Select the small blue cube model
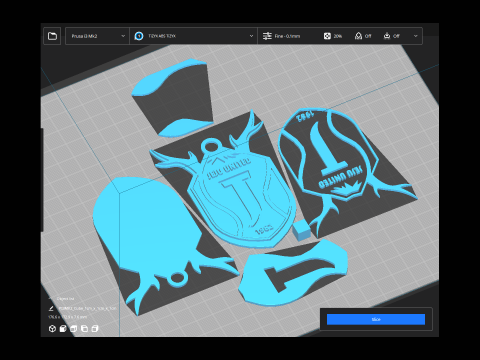This screenshot has width=480, height=360. (x=301, y=230)
